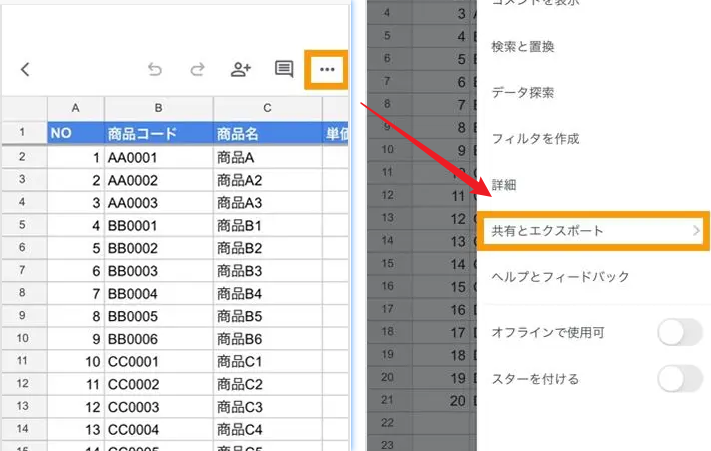
Task: Select cell 商品B3
Action: 268,271
